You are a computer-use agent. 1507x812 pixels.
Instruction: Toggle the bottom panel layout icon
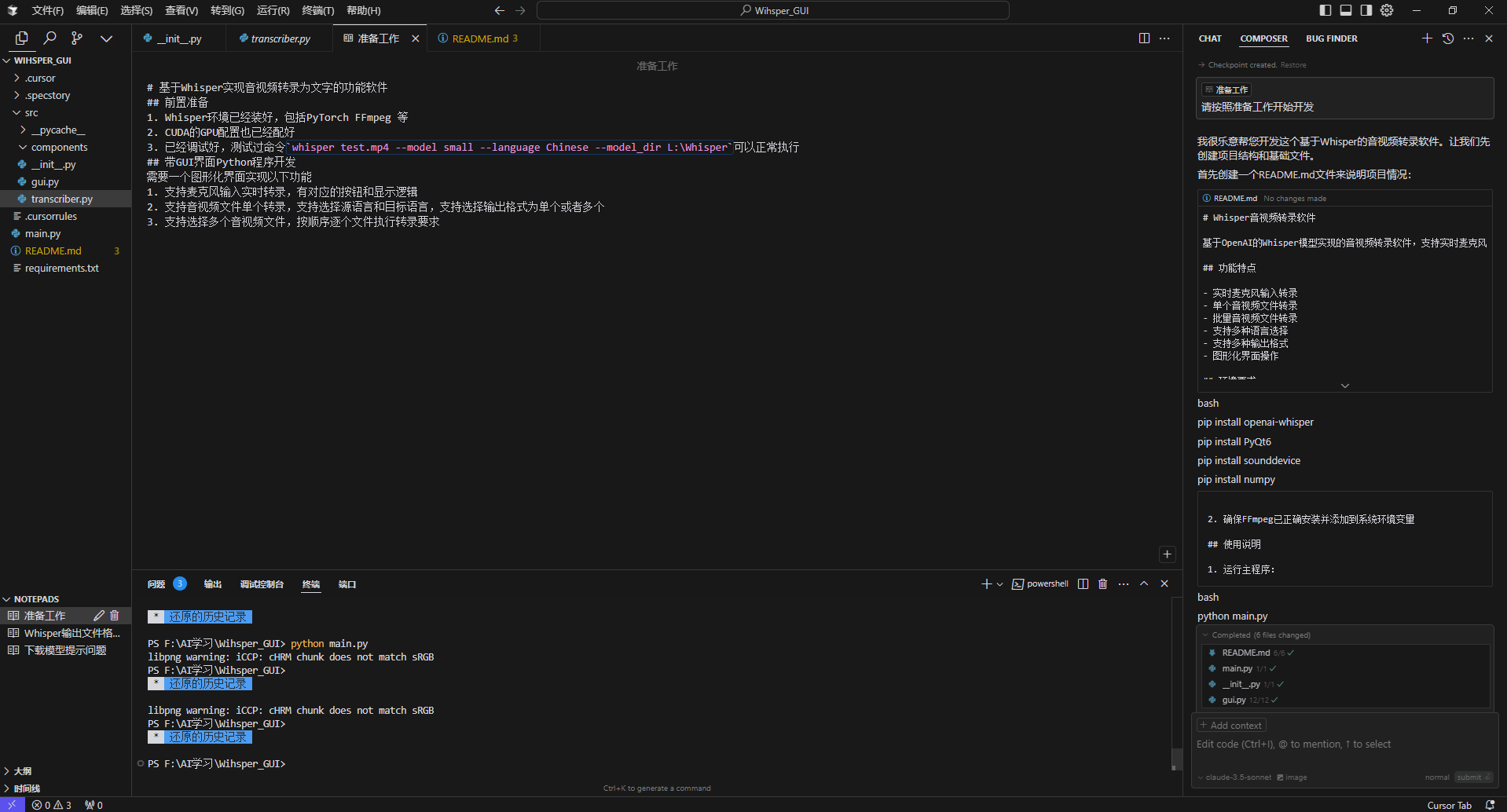click(x=1346, y=10)
